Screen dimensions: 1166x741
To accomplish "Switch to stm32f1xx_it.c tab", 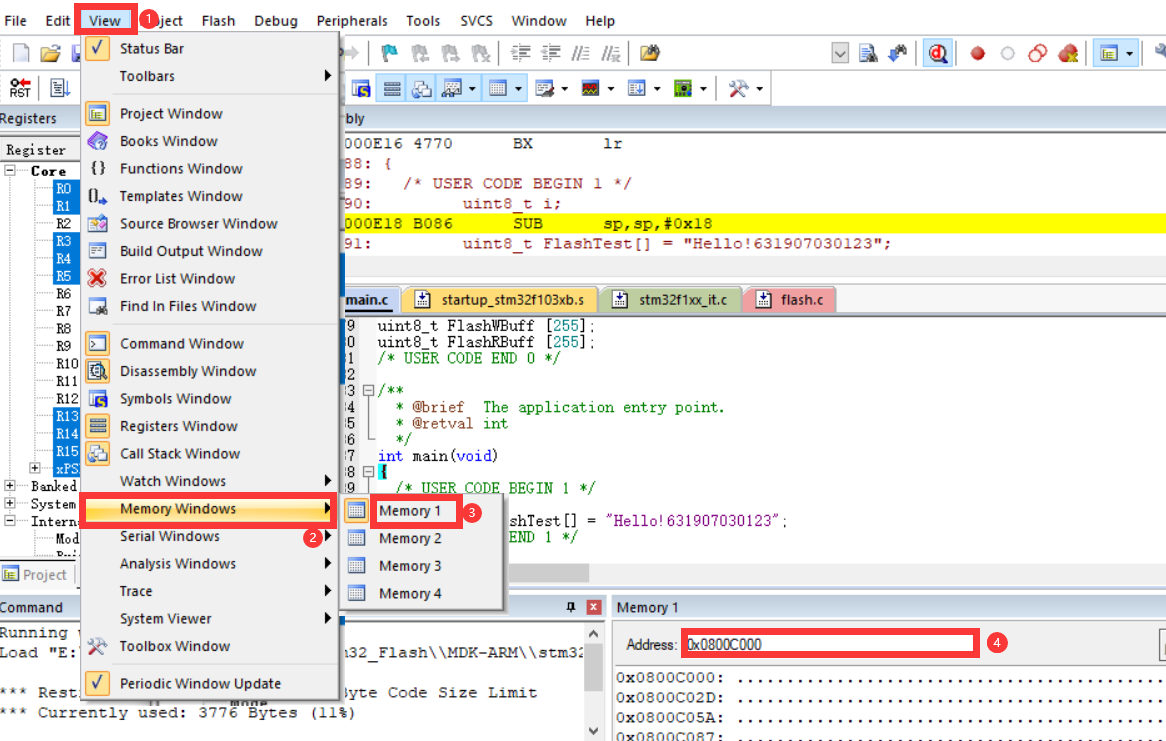I will coord(671,300).
